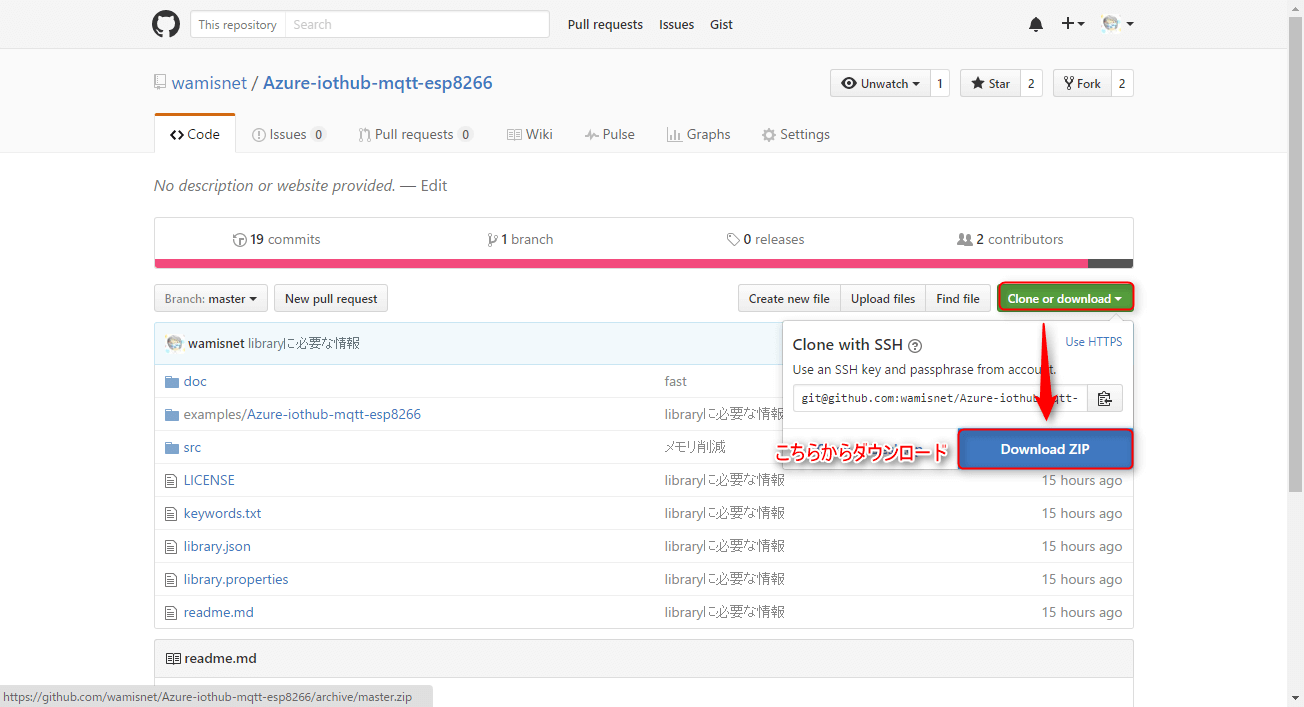
Task: Open the 19 commits history link
Action: 276,239
